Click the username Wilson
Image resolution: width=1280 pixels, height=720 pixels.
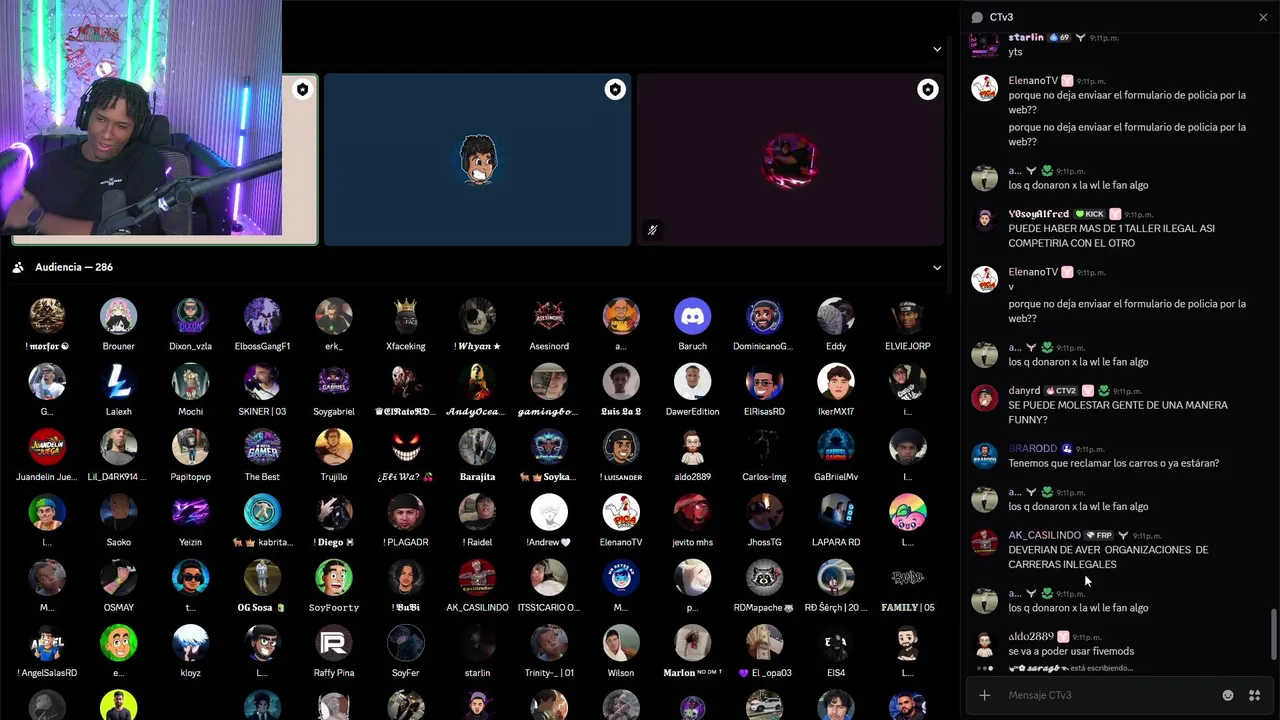[621, 673]
